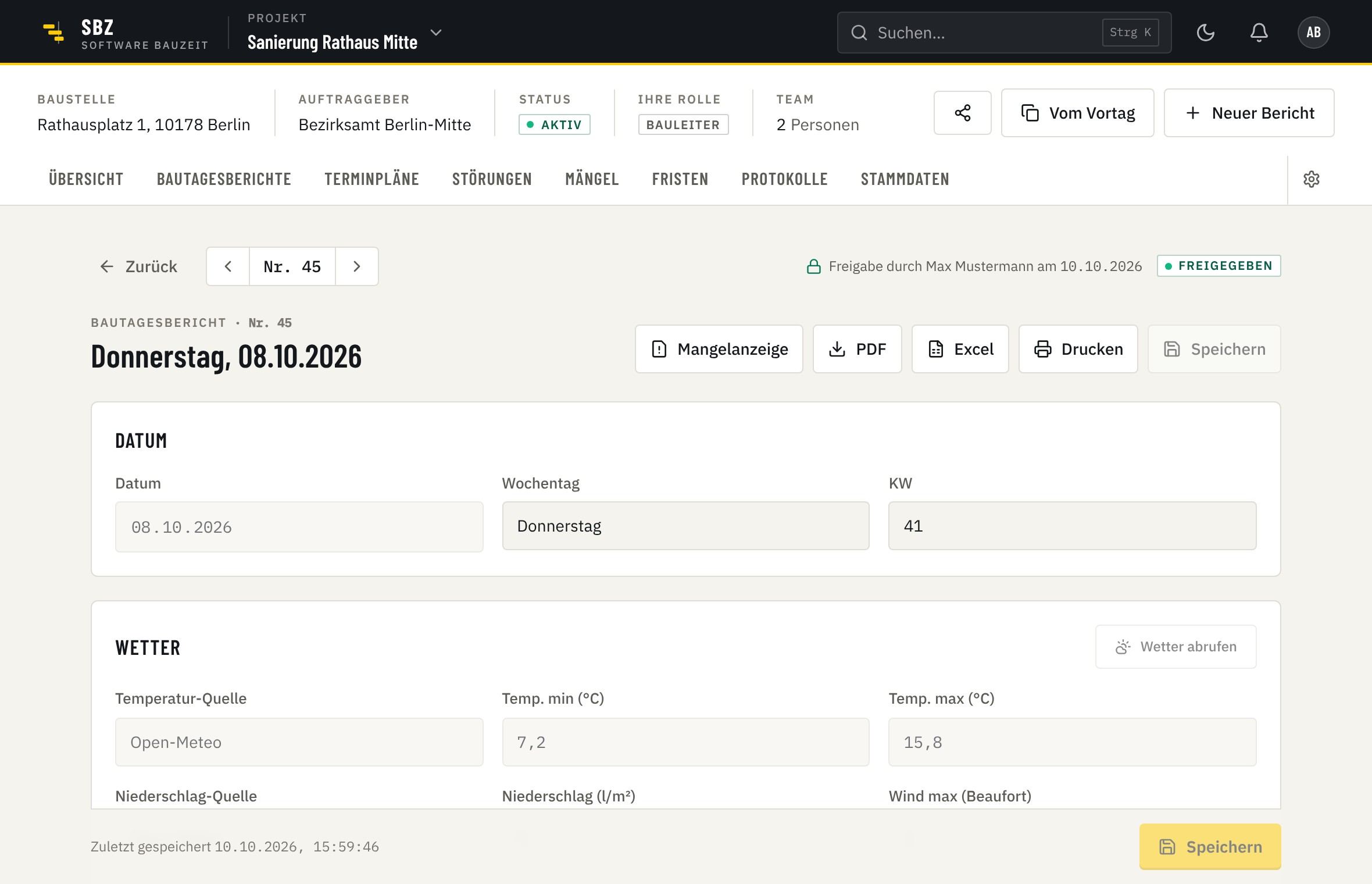Go to the next report with right chevron

coord(357,266)
